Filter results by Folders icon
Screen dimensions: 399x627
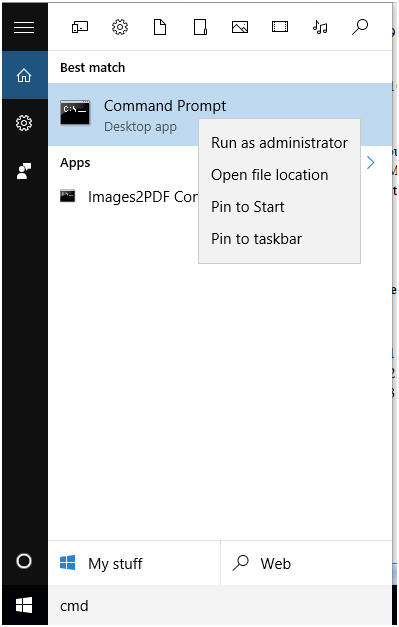pyautogui.click(x=200, y=27)
